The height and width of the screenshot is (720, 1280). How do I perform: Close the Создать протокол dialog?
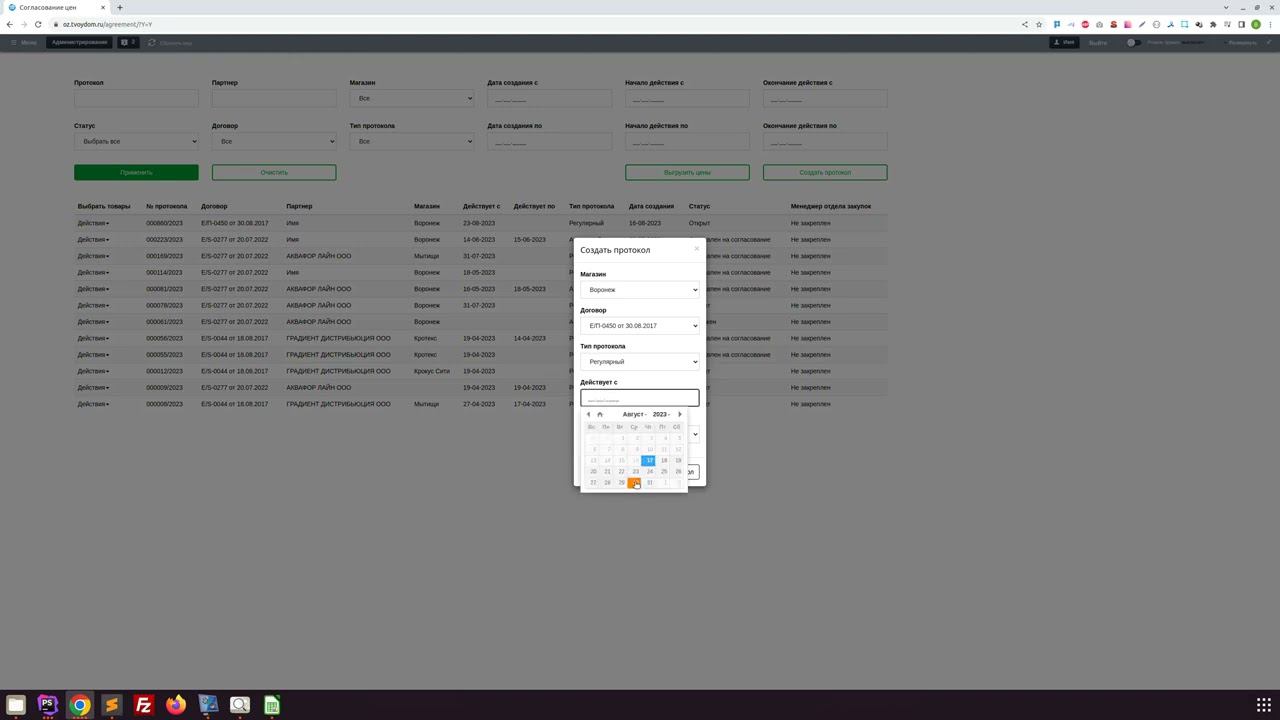697,249
